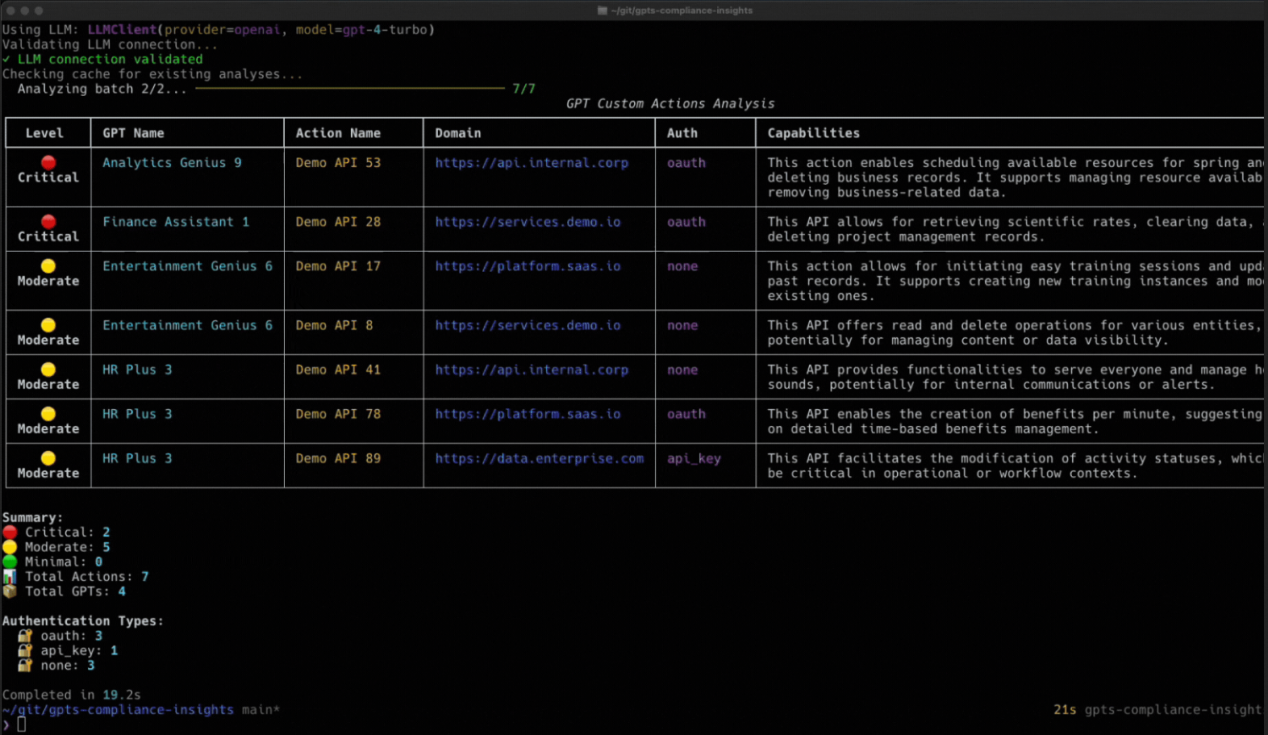Click the Capabilities column header

813,133
